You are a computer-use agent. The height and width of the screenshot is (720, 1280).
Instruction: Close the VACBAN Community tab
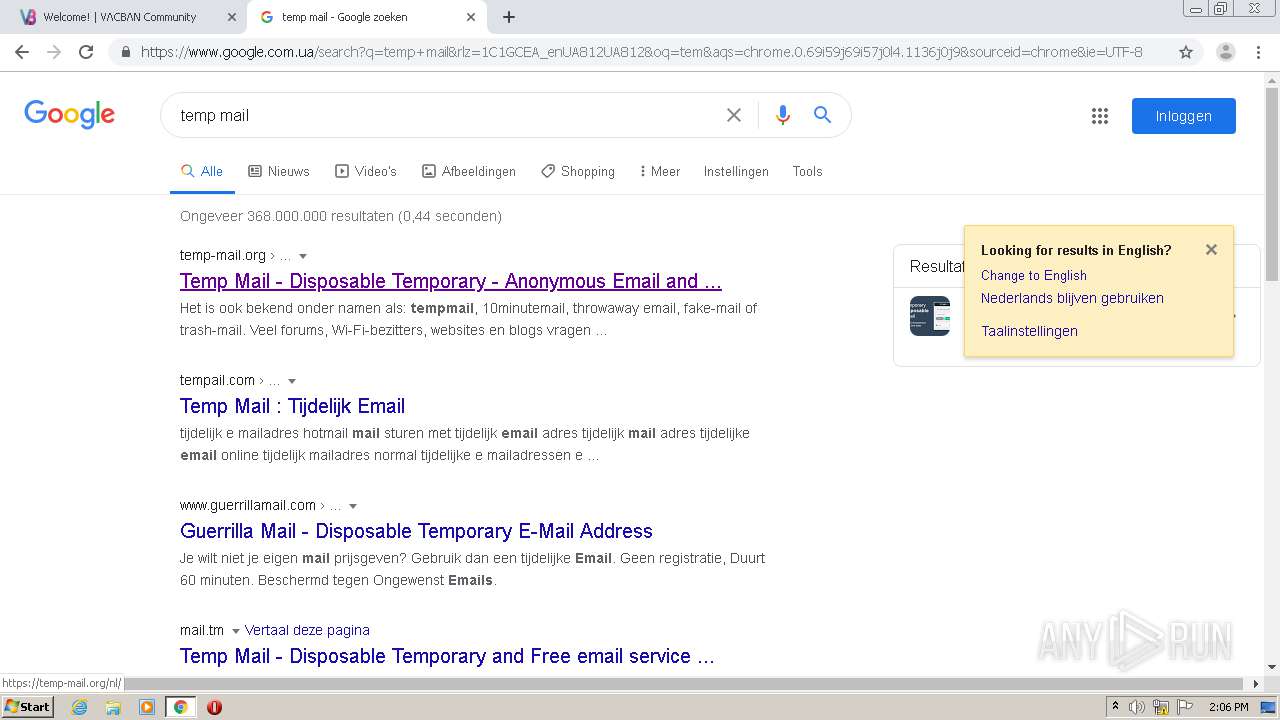point(232,17)
